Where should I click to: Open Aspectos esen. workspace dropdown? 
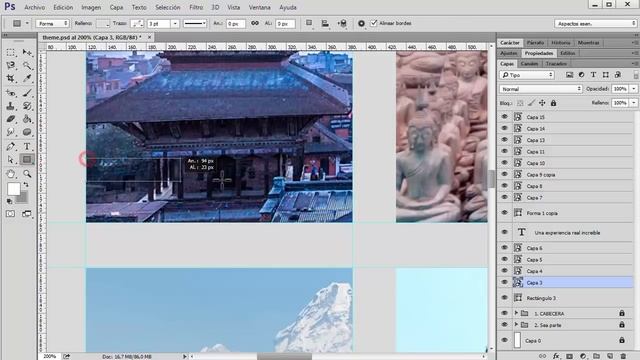pos(595,24)
